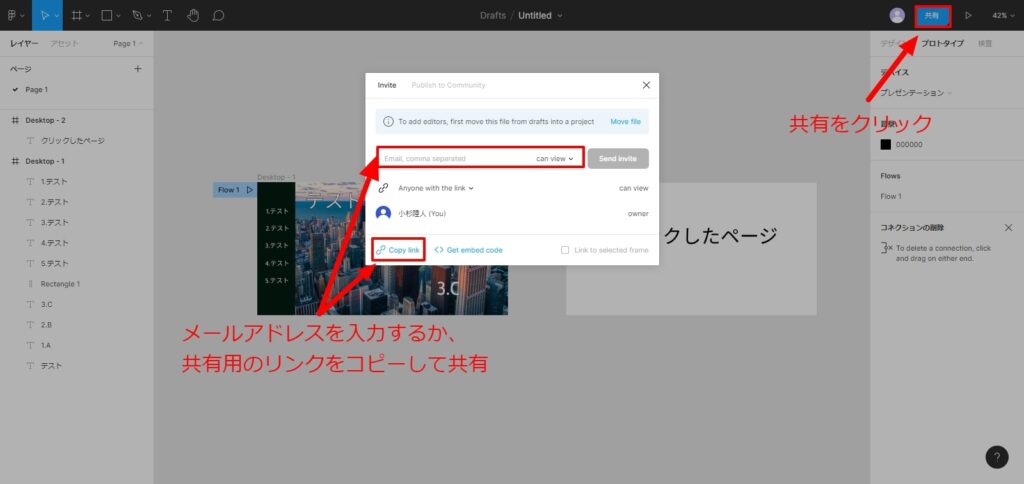Select the Rectangle shape tool

point(105,15)
